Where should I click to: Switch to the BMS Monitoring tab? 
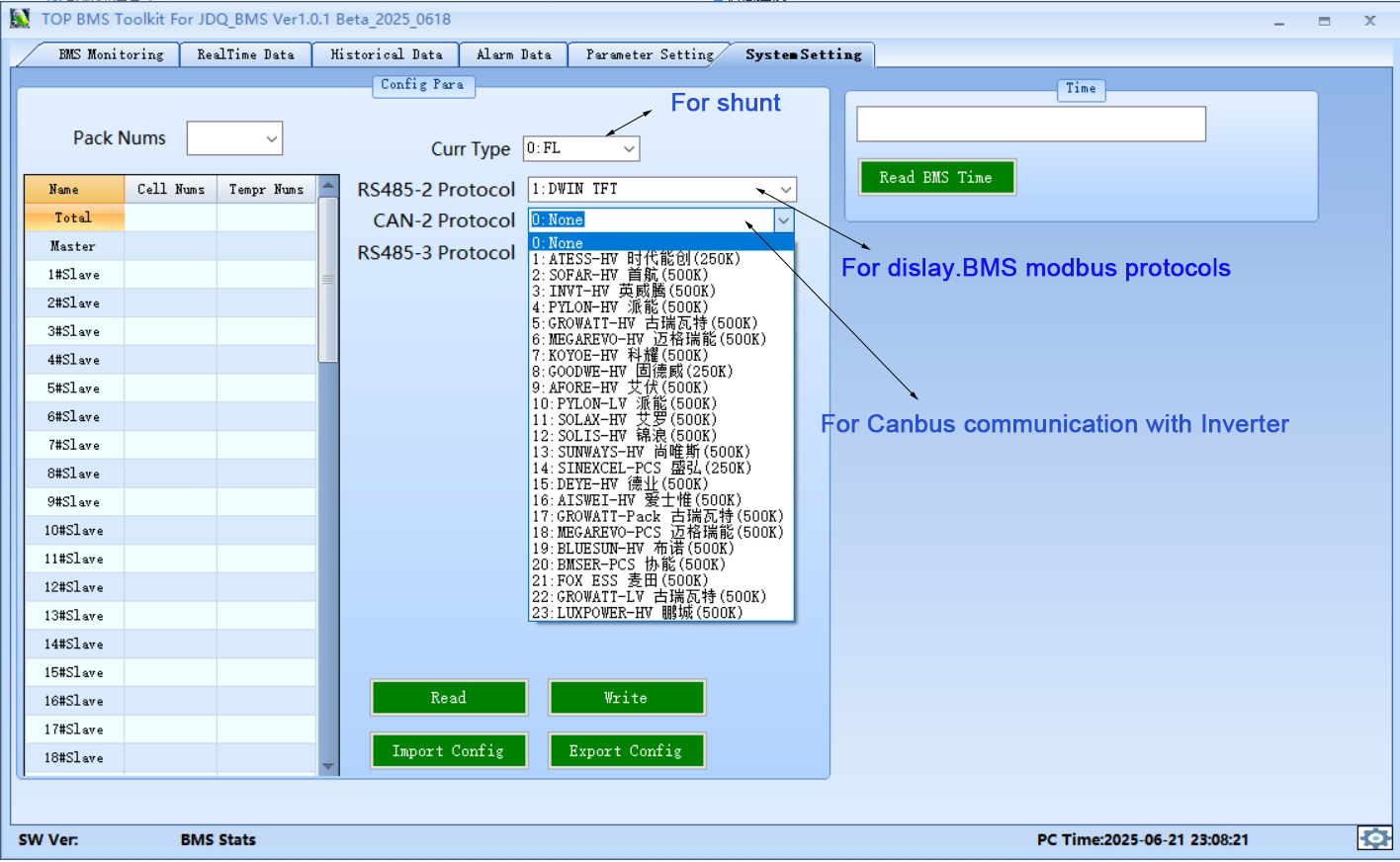point(111,55)
